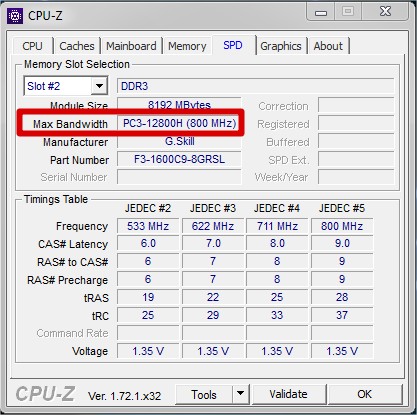Click the JEDEC #4 column header

[277, 208]
